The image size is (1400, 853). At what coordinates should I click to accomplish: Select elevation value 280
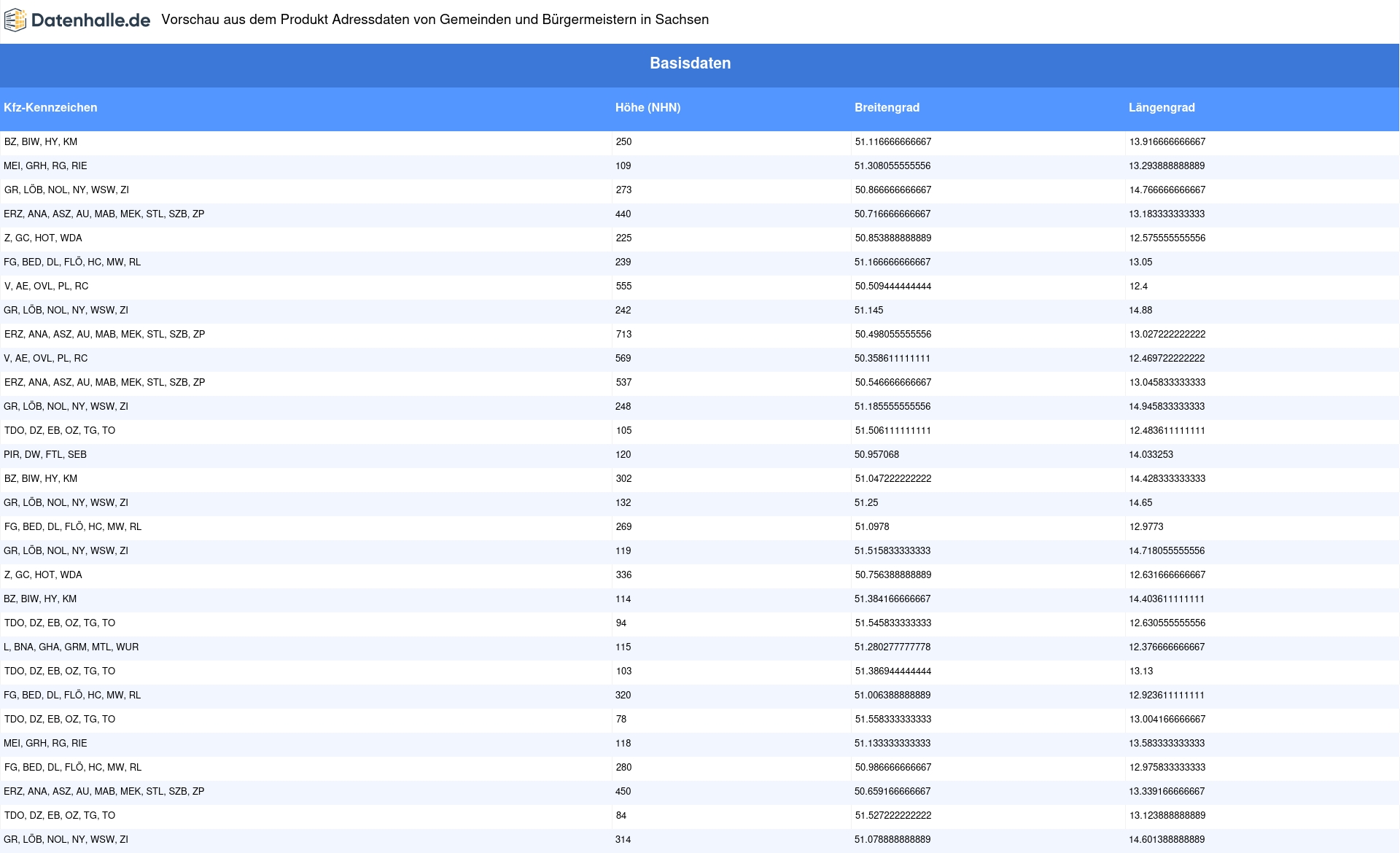[623, 768]
